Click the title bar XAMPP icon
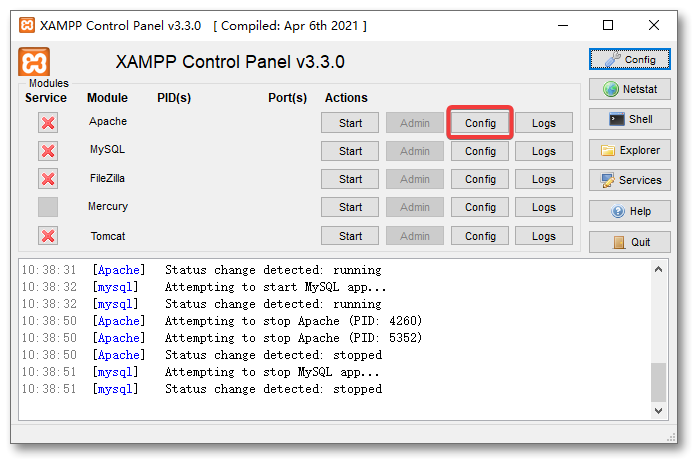Screen dimensions: 693x460 point(27,25)
